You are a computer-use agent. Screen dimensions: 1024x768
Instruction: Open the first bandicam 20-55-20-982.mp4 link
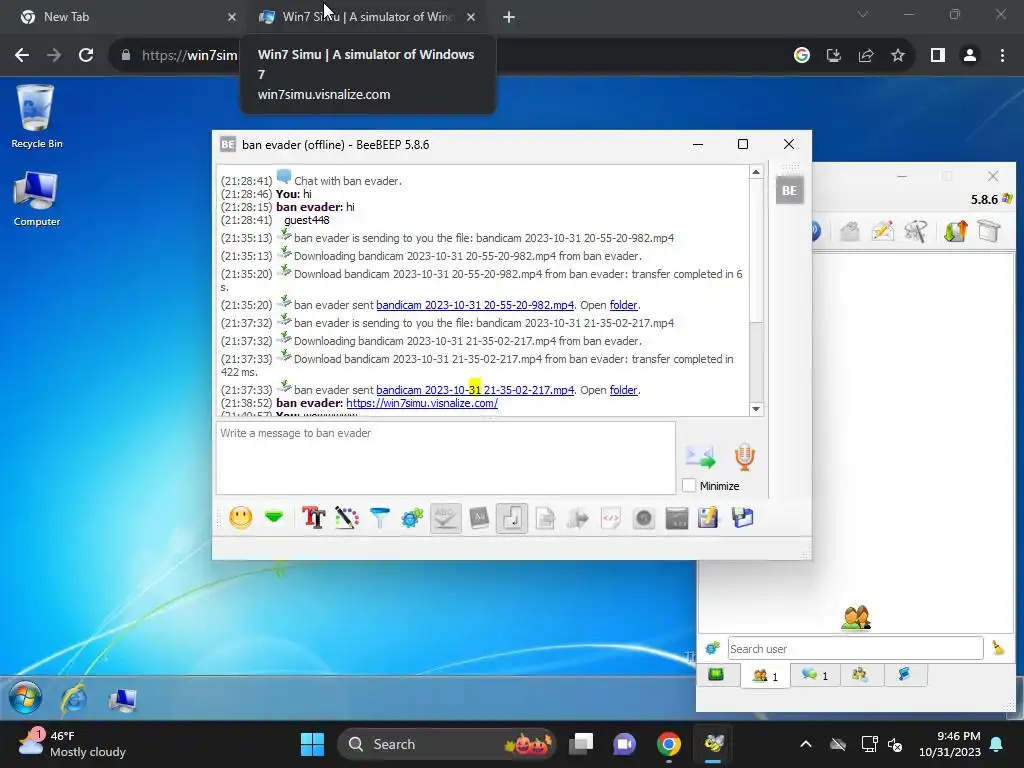tap(475, 305)
